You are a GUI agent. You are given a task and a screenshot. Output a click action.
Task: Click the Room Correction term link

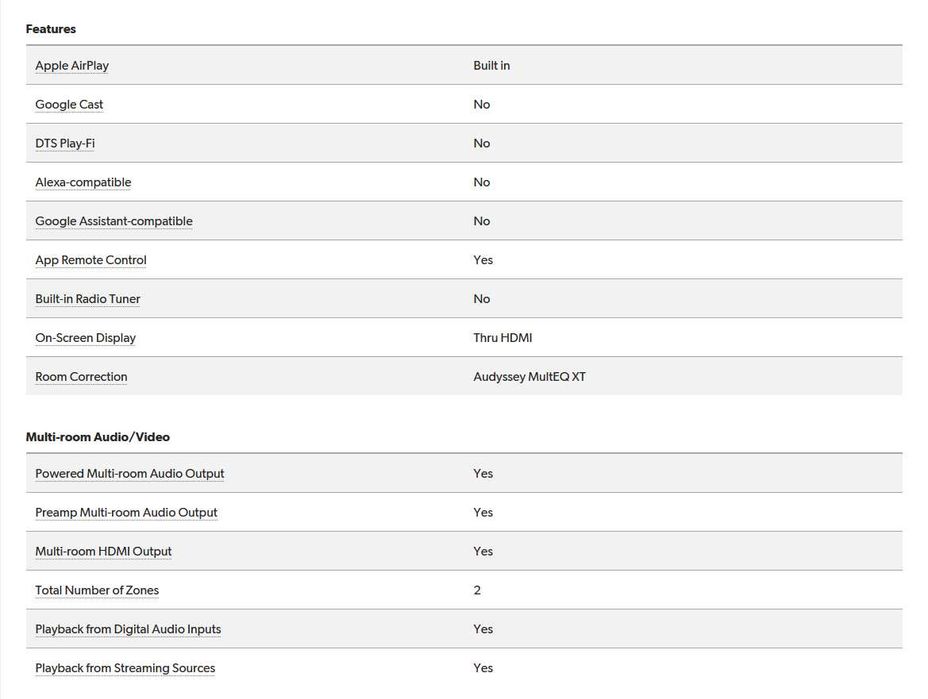click(81, 377)
